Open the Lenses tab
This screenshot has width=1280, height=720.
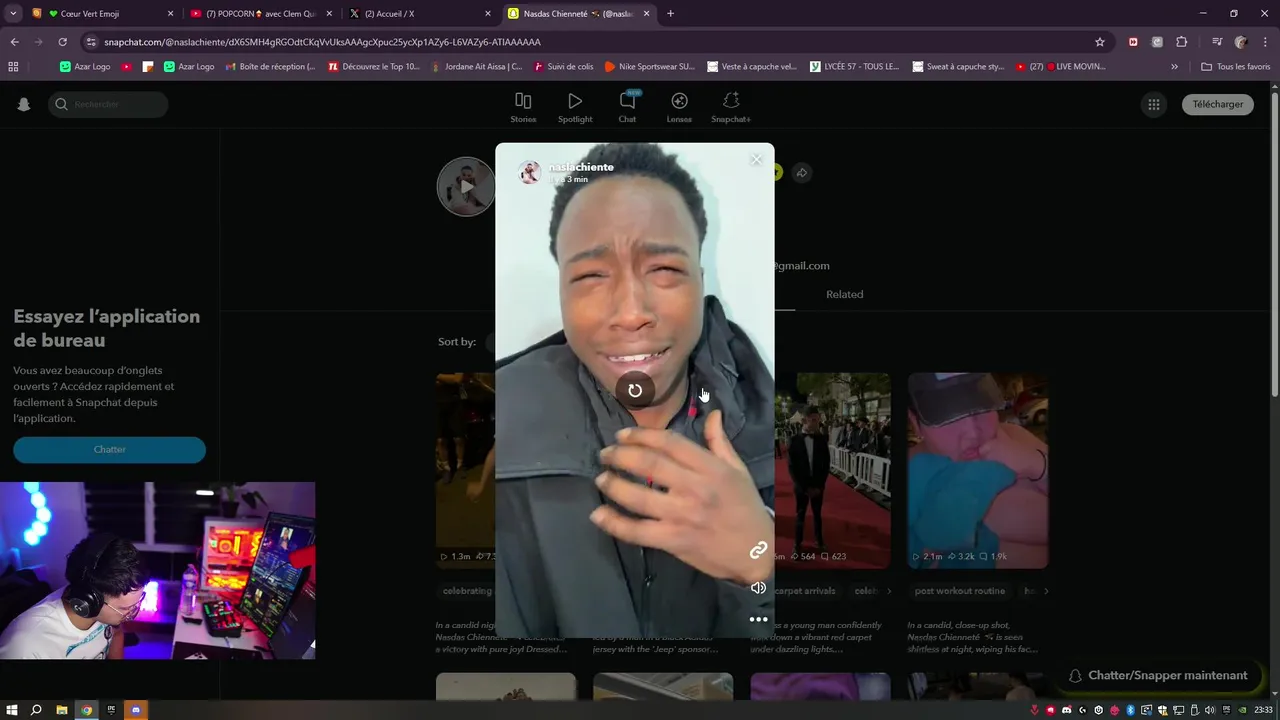click(679, 108)
